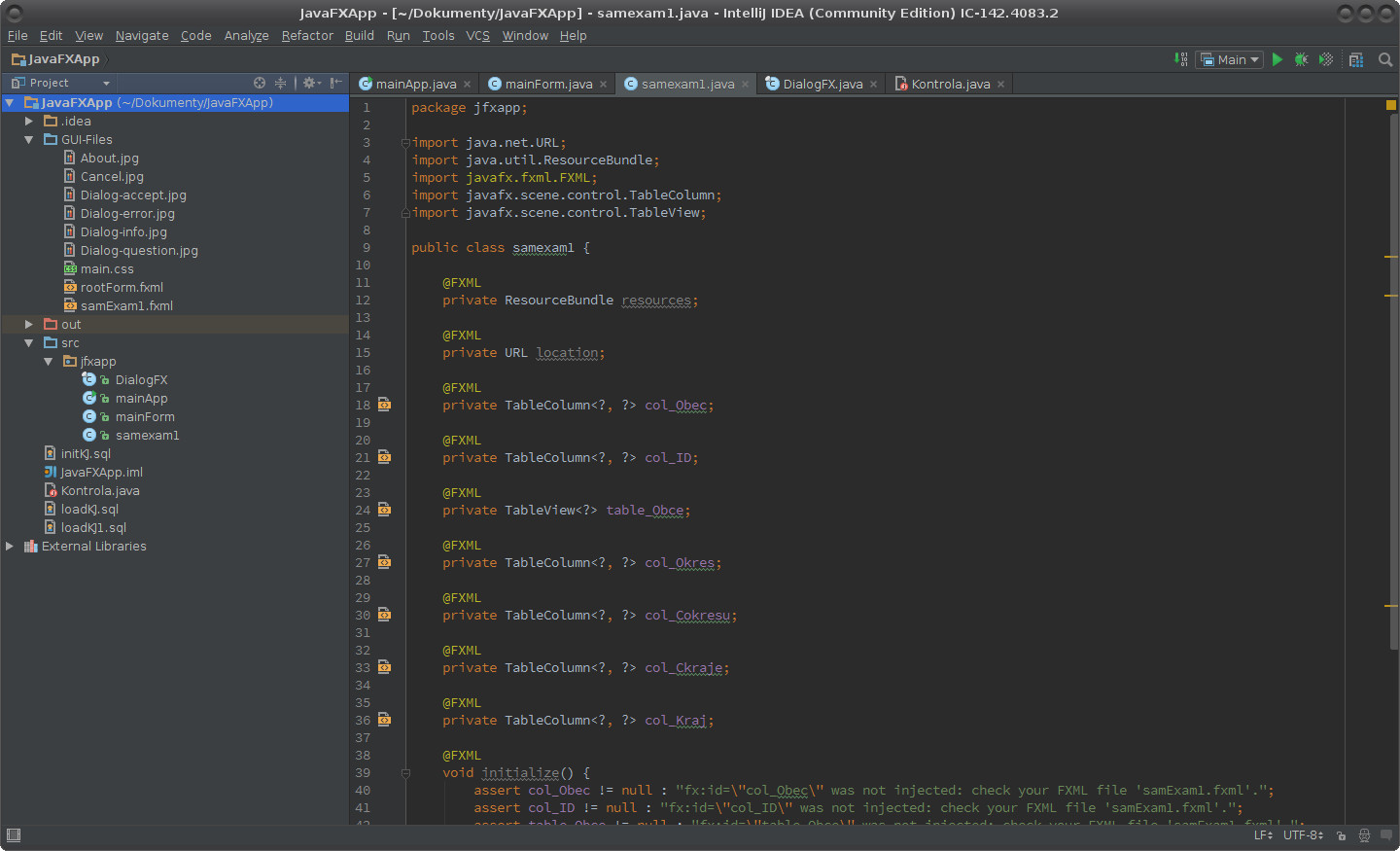Image resolution: width=1400 pixels, height=851 pixels.
Task: Open the LF line separator selector
Action: (x=1262, y=834)
